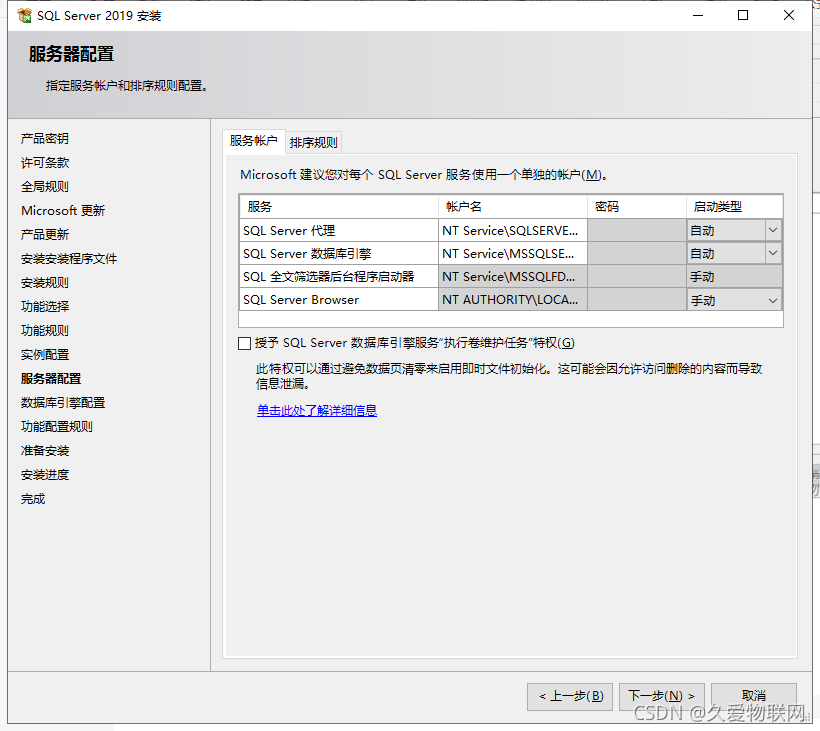Select 实例配置 in the sidebar
820x731 pixels.
click(44, 354)
